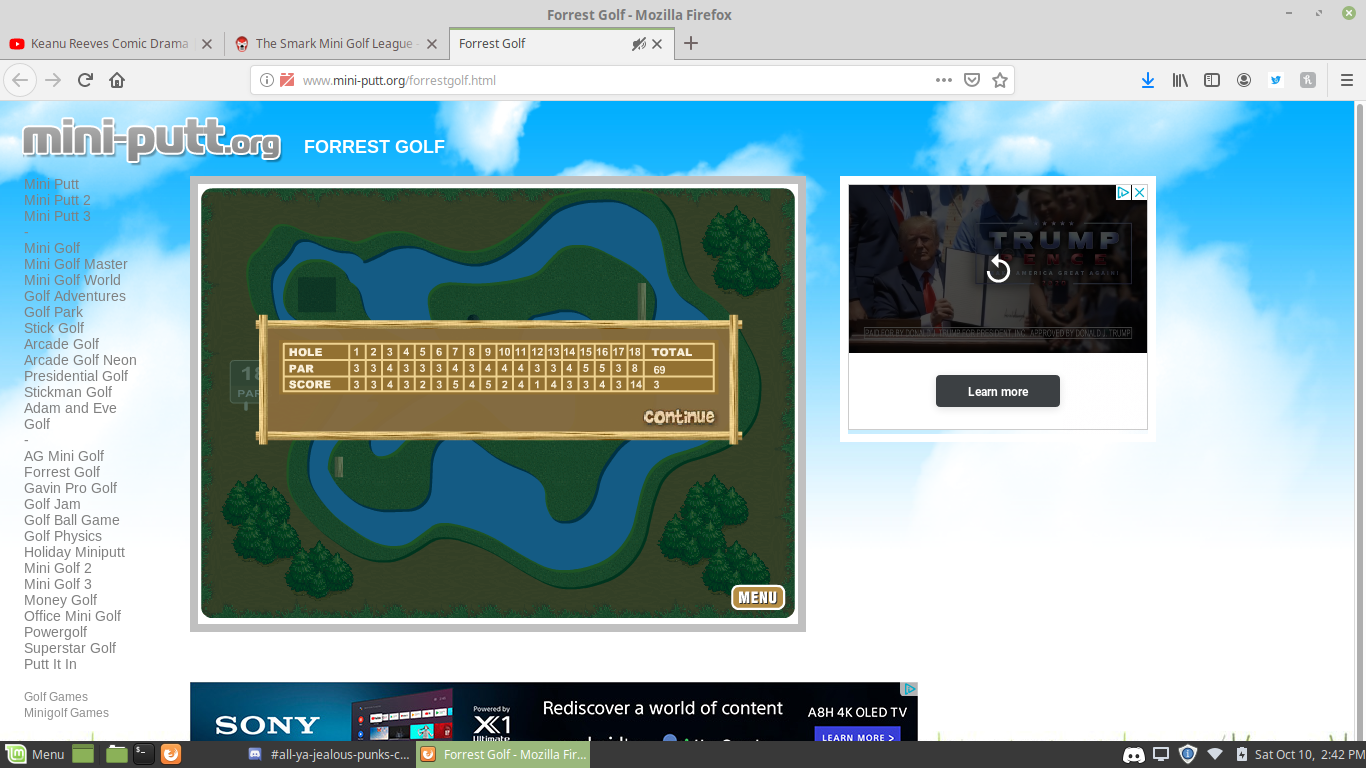1366x768 pixels.
Task: Switch to The Smark Mini Golf League tab
Action: (x=333, y=44)
